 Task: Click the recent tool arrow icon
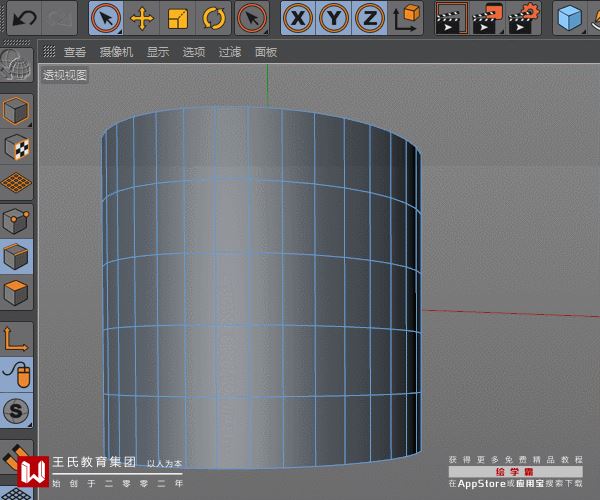pos(252,18)
